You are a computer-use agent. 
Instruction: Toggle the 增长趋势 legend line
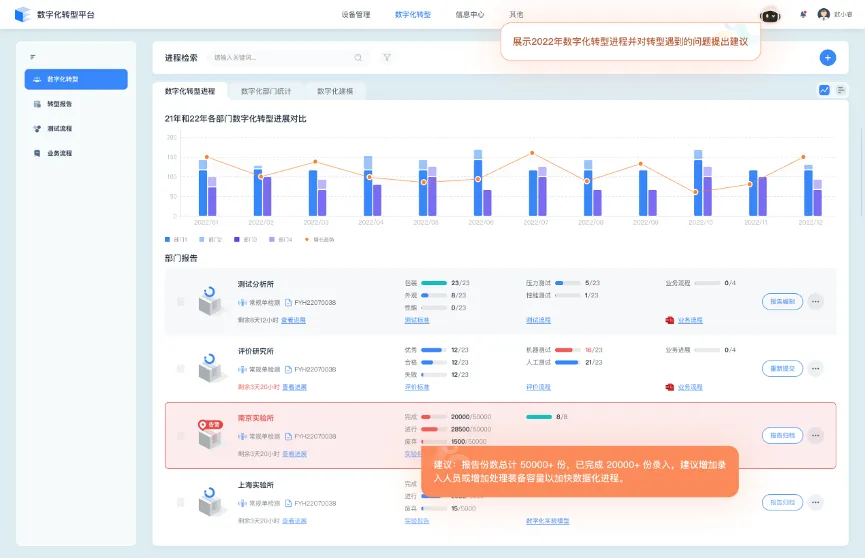click(319, 239)
